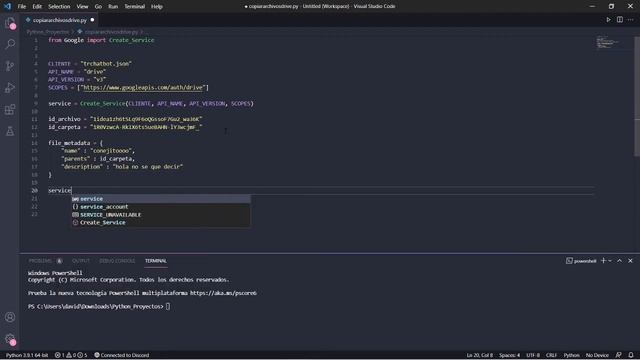The image size is (640, 360).
Task: Open the Run and Debug view
Action: [x=10, y=87]
